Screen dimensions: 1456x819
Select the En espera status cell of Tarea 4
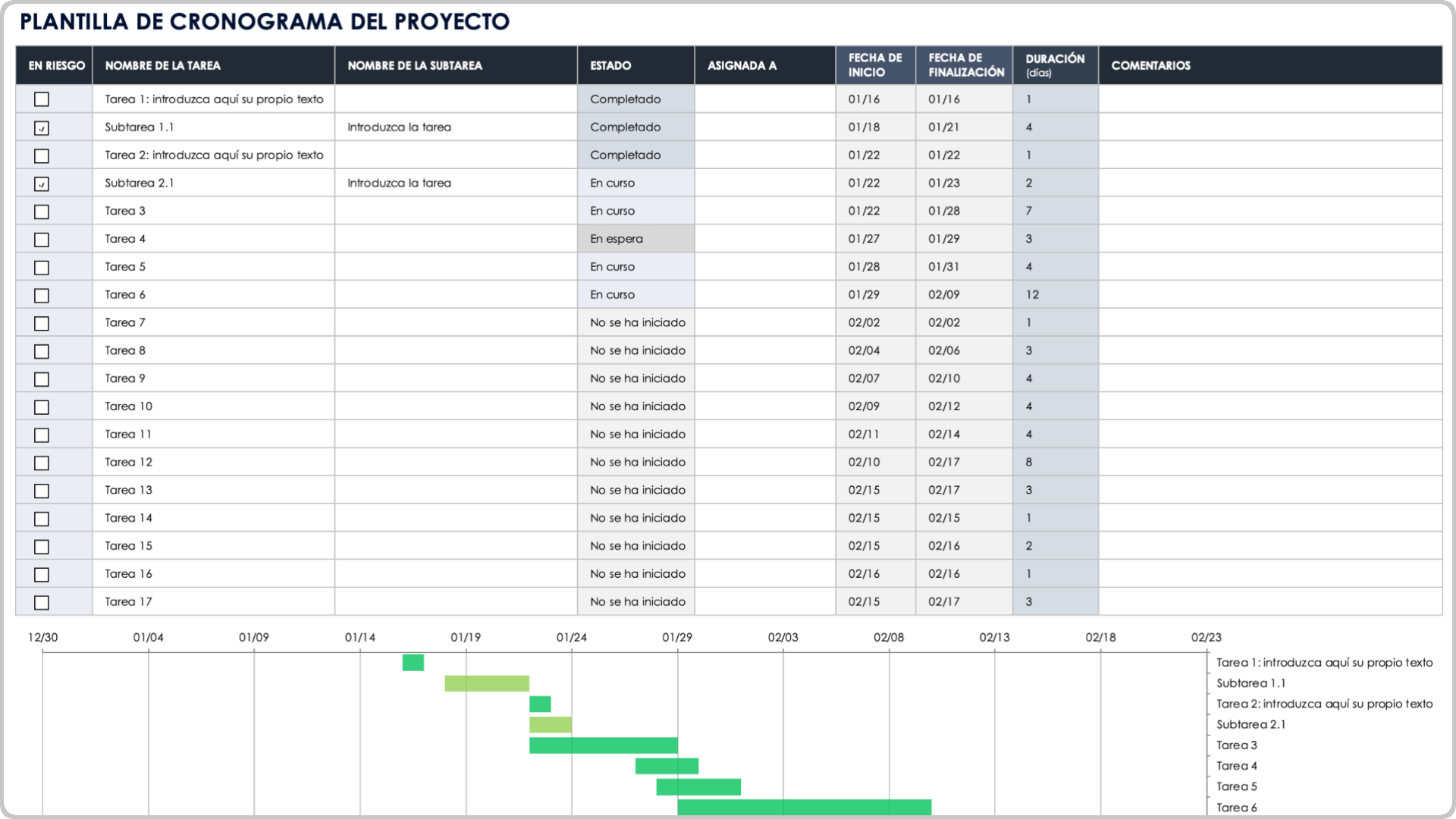pyautogui.click(x=636, y=239)
